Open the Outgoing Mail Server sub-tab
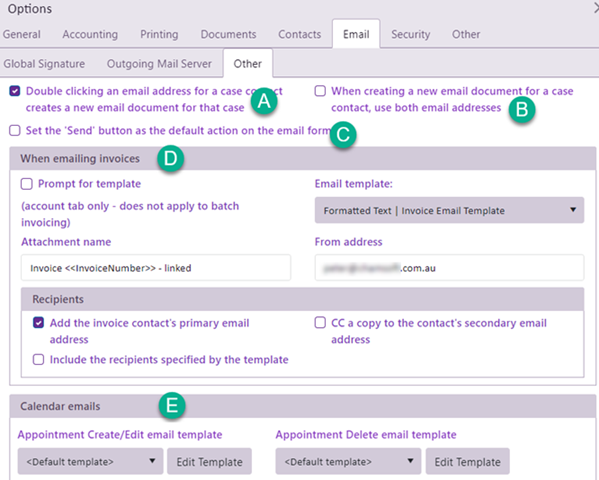The width and height of the screenshot is (599, 480). [x=159, y=64]
